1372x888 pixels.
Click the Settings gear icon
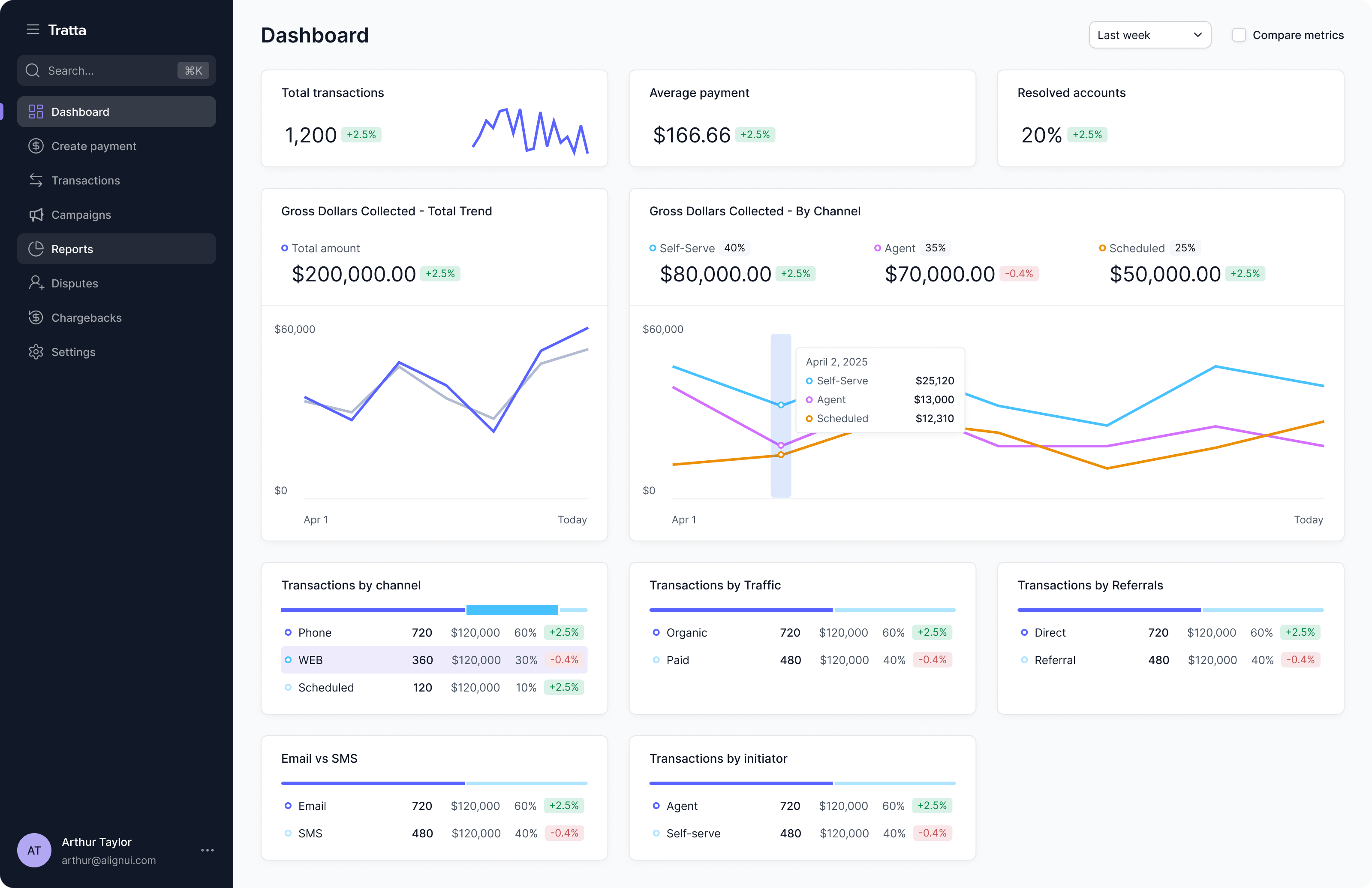pos(36,352)
